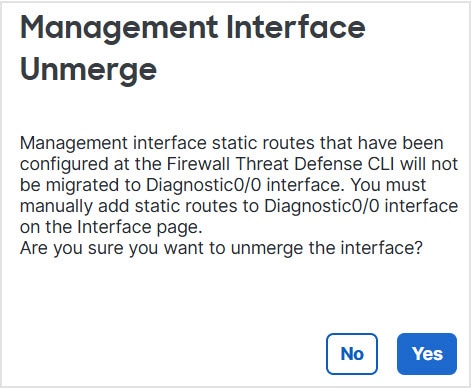Click the words 'Management interface static routes'
471x388 pixels.
pos(167,143)
